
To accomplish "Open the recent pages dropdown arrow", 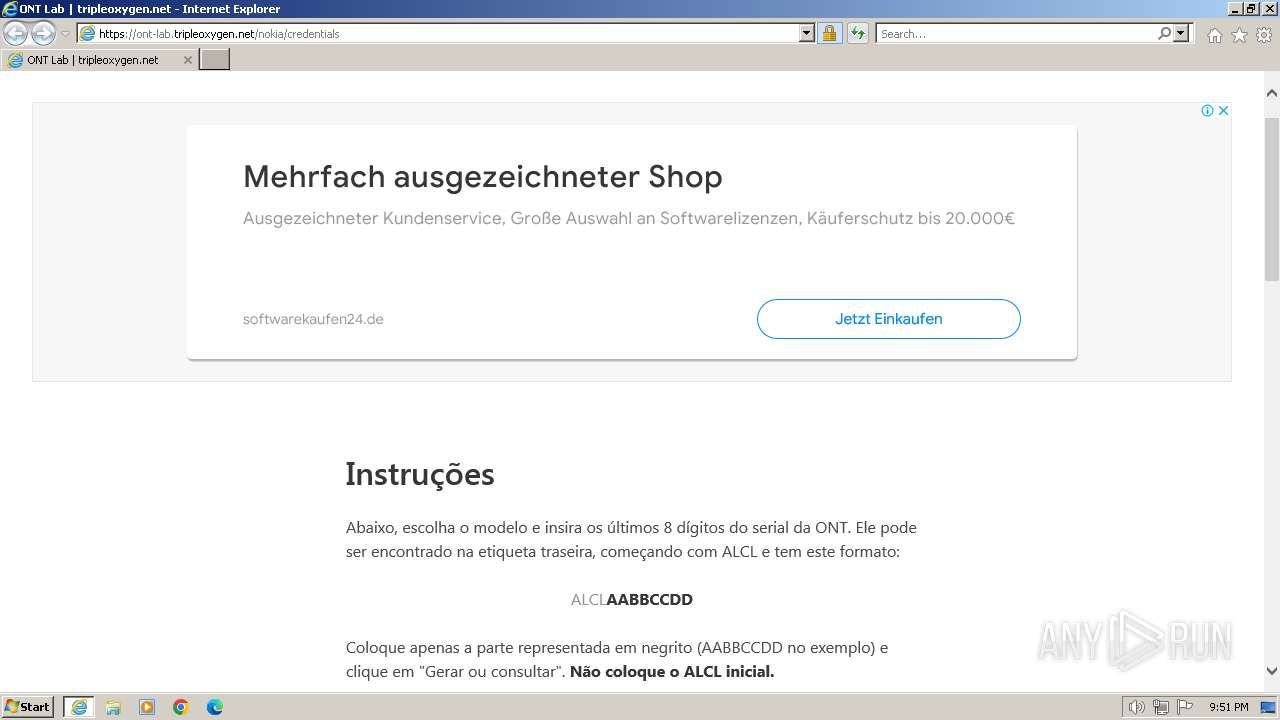I will click(66, 34).
